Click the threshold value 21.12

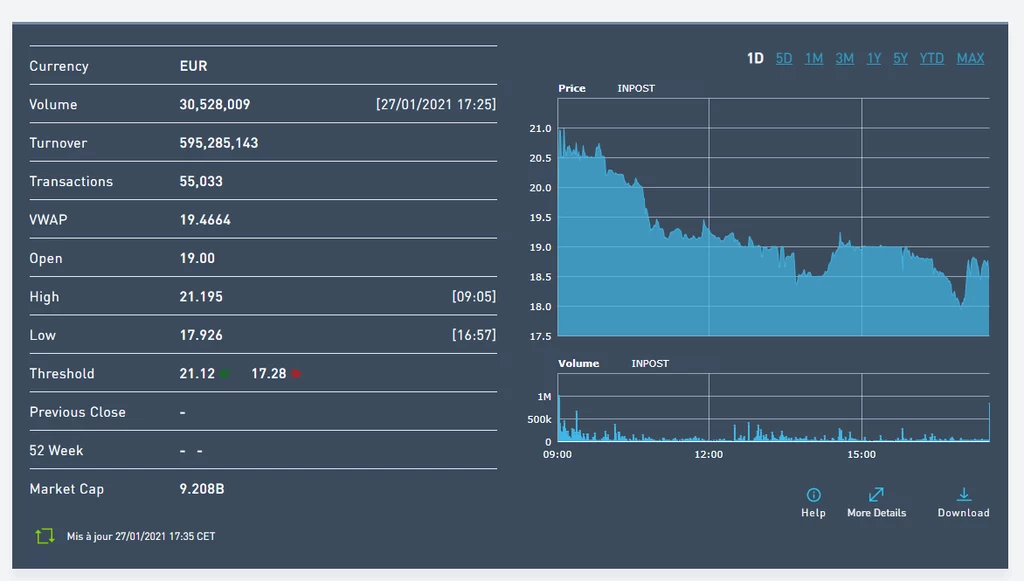[x=197, y=373]
